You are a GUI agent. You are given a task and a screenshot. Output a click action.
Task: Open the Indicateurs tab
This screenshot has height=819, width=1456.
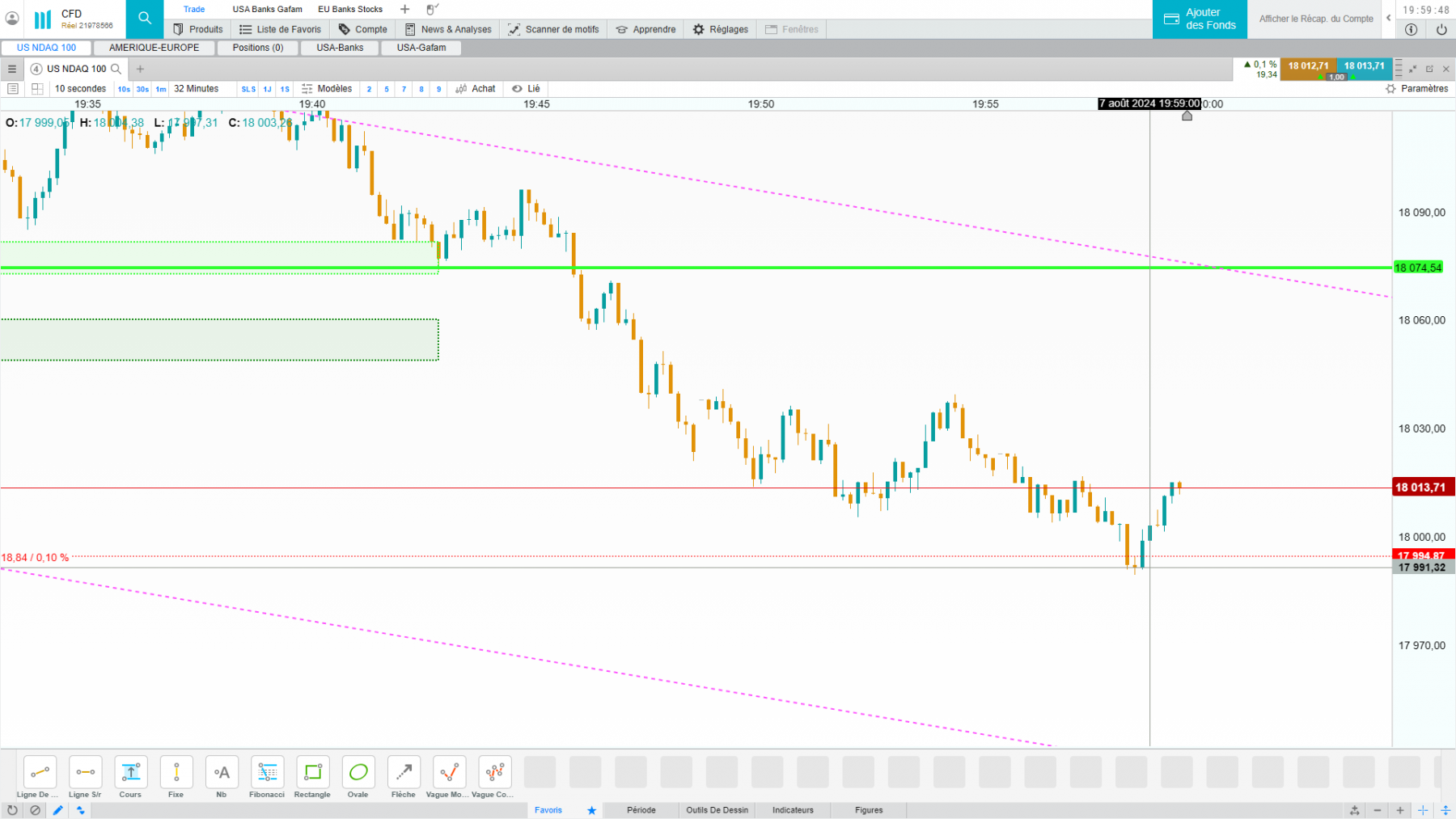pos(793,810)
